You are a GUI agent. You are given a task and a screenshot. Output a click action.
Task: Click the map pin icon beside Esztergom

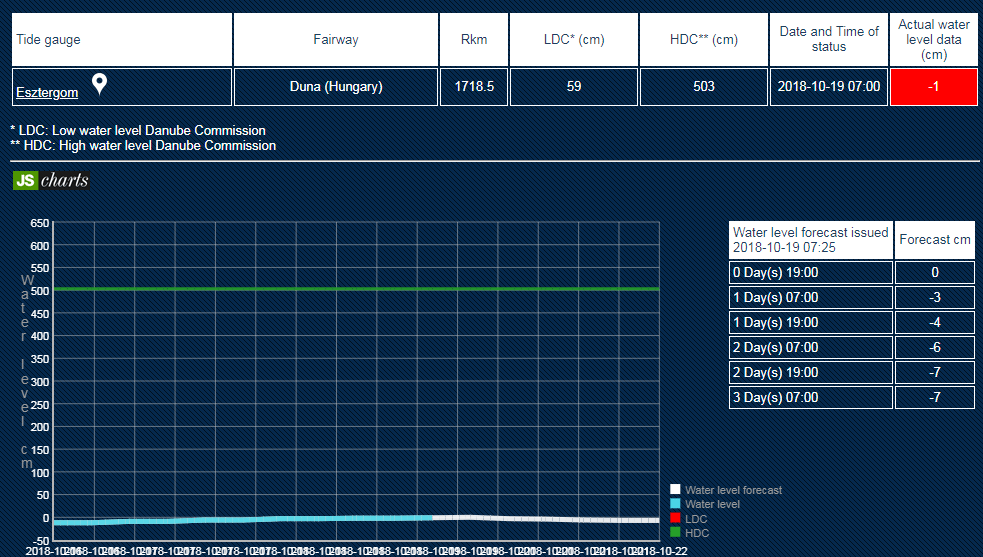click(99, 84)
